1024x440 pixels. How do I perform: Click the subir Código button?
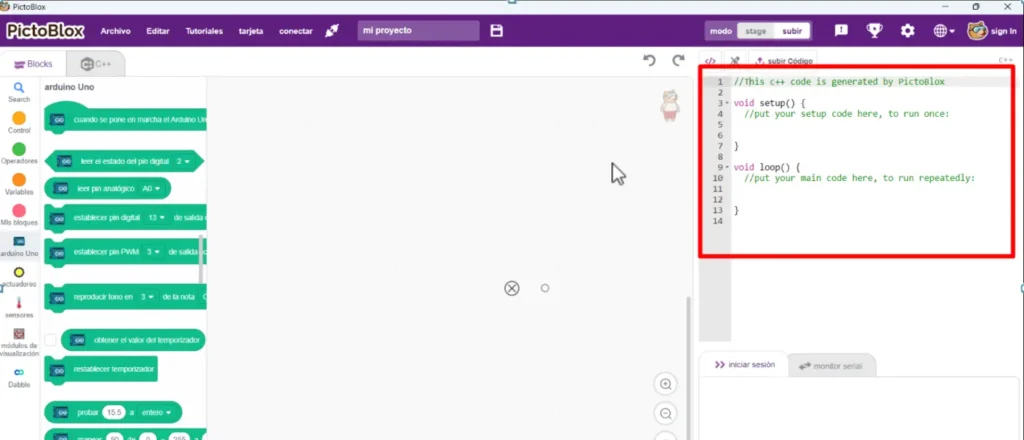pos(784,61)
